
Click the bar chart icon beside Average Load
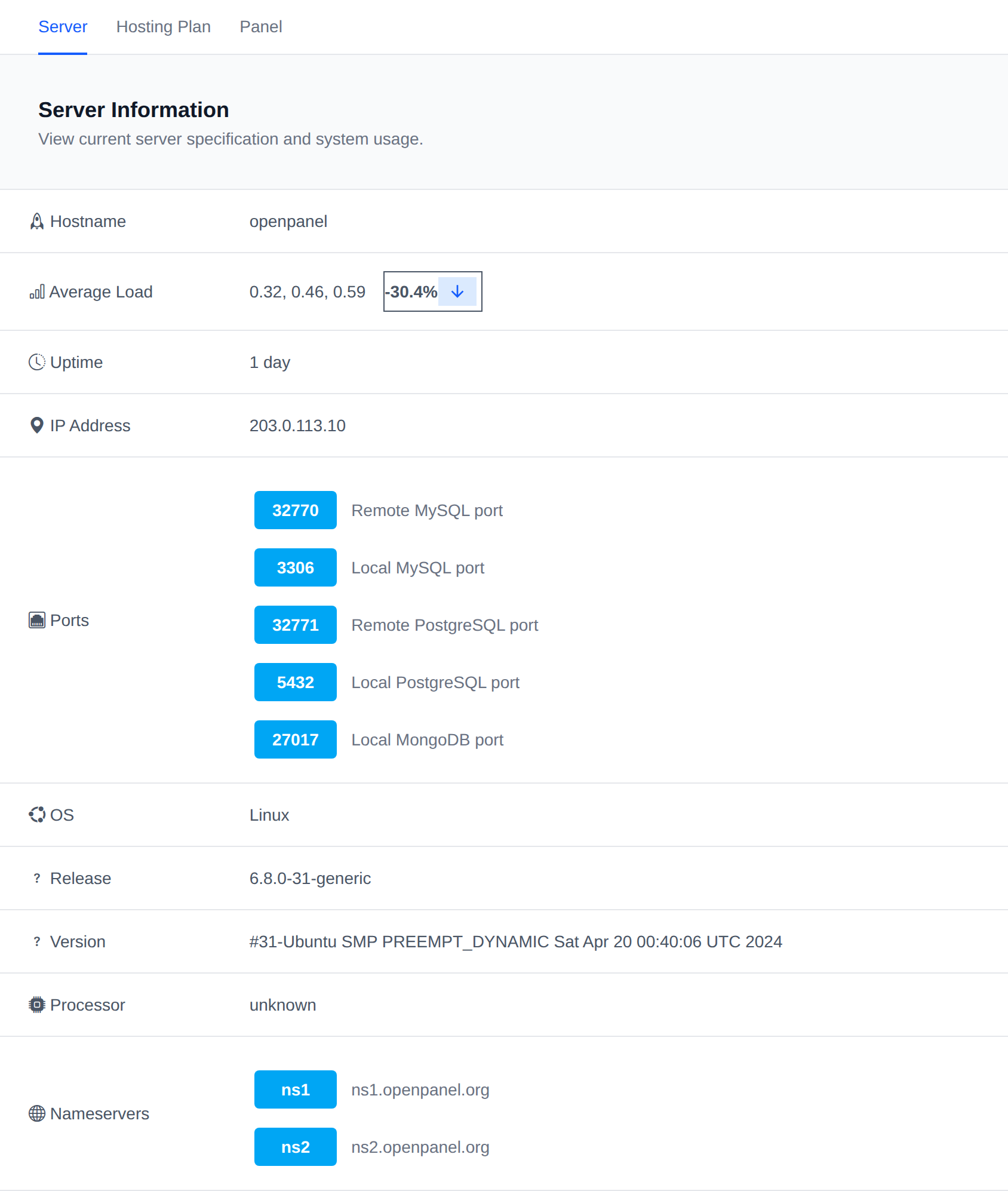click(x=37, y=292)
